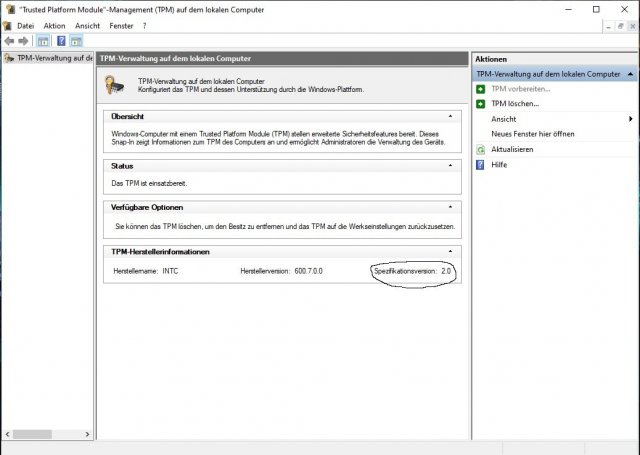Toggle the console tree pane toolbar icon
Image resolution: width=640 pixels, height=455 pixels.
click(43, 41)
